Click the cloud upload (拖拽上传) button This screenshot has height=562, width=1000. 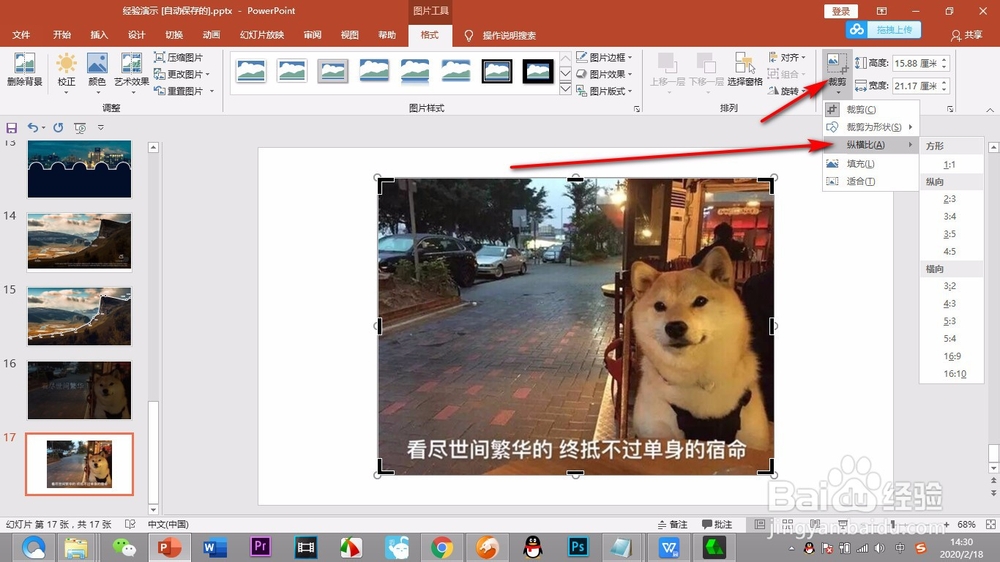[884, 29]
